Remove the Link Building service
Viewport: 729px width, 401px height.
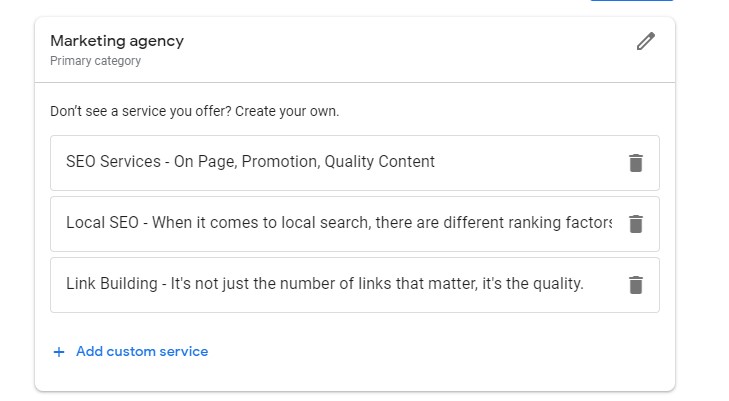[635, 285]
